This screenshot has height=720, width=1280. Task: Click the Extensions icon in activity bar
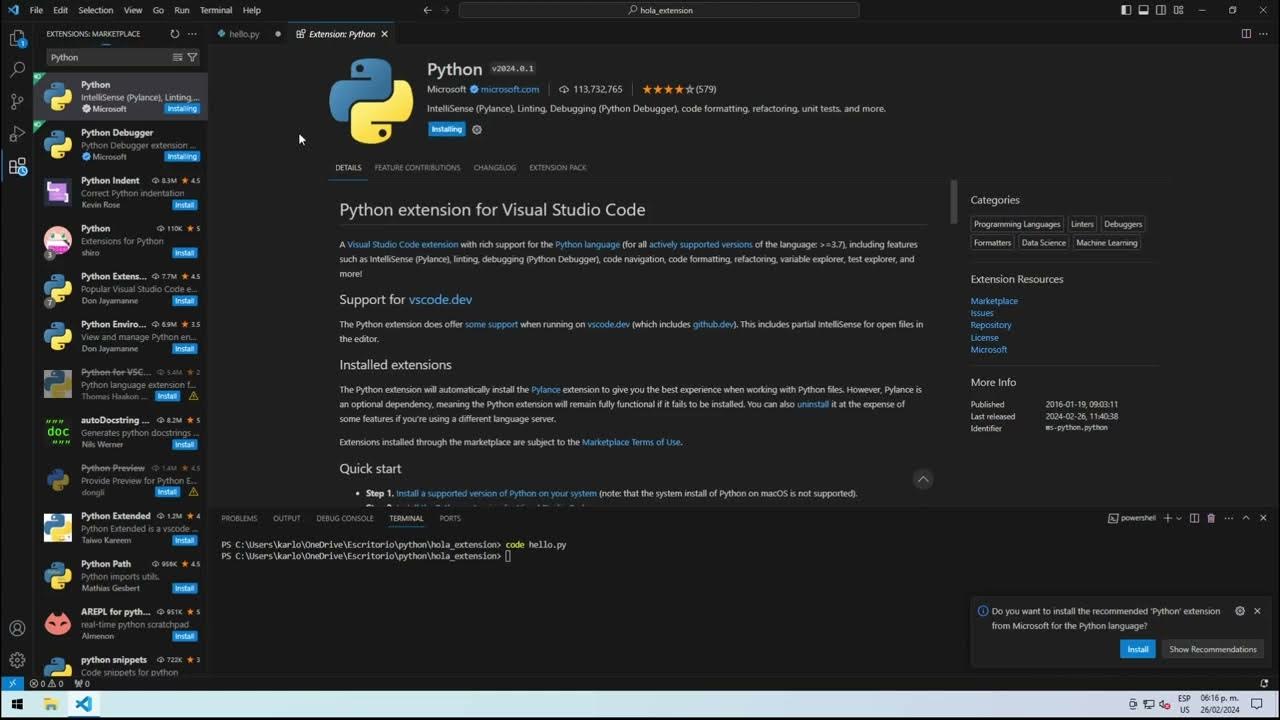[x=17, y=167]
